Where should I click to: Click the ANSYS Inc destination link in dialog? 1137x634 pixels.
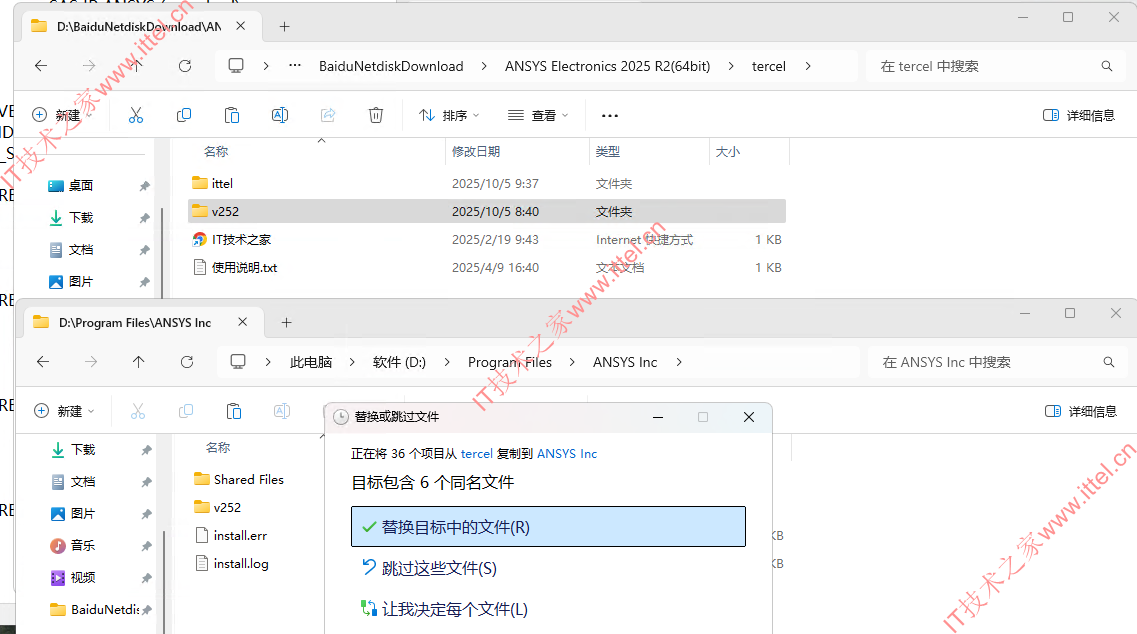(567, 453)
